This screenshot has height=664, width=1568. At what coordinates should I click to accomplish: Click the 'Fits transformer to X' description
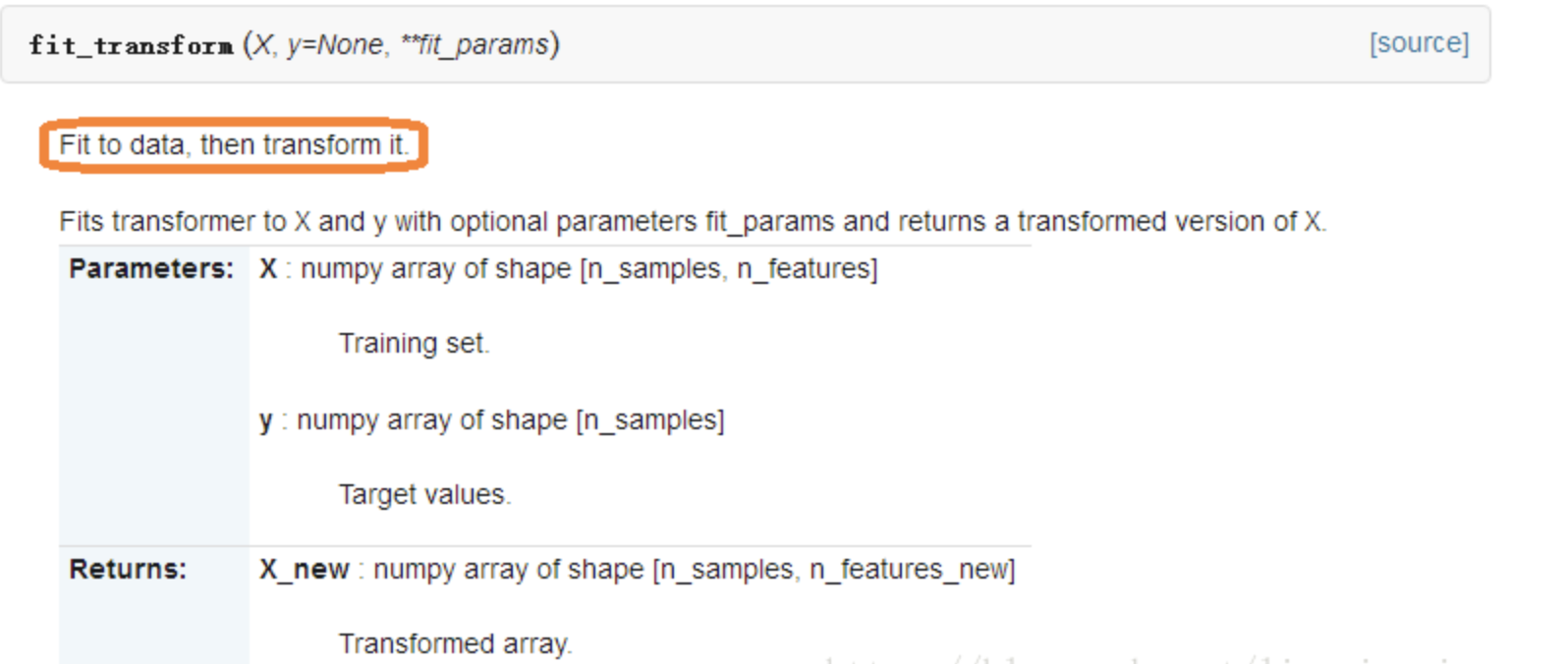tap(693, 222)
